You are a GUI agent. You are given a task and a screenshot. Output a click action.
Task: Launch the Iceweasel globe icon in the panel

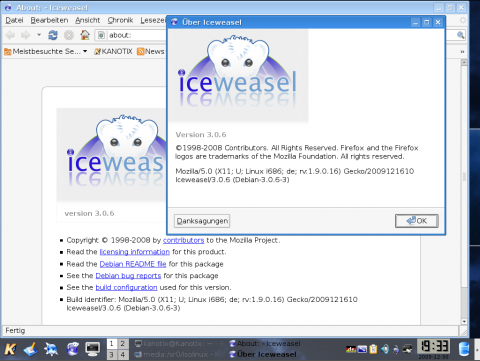coord(72,349)
